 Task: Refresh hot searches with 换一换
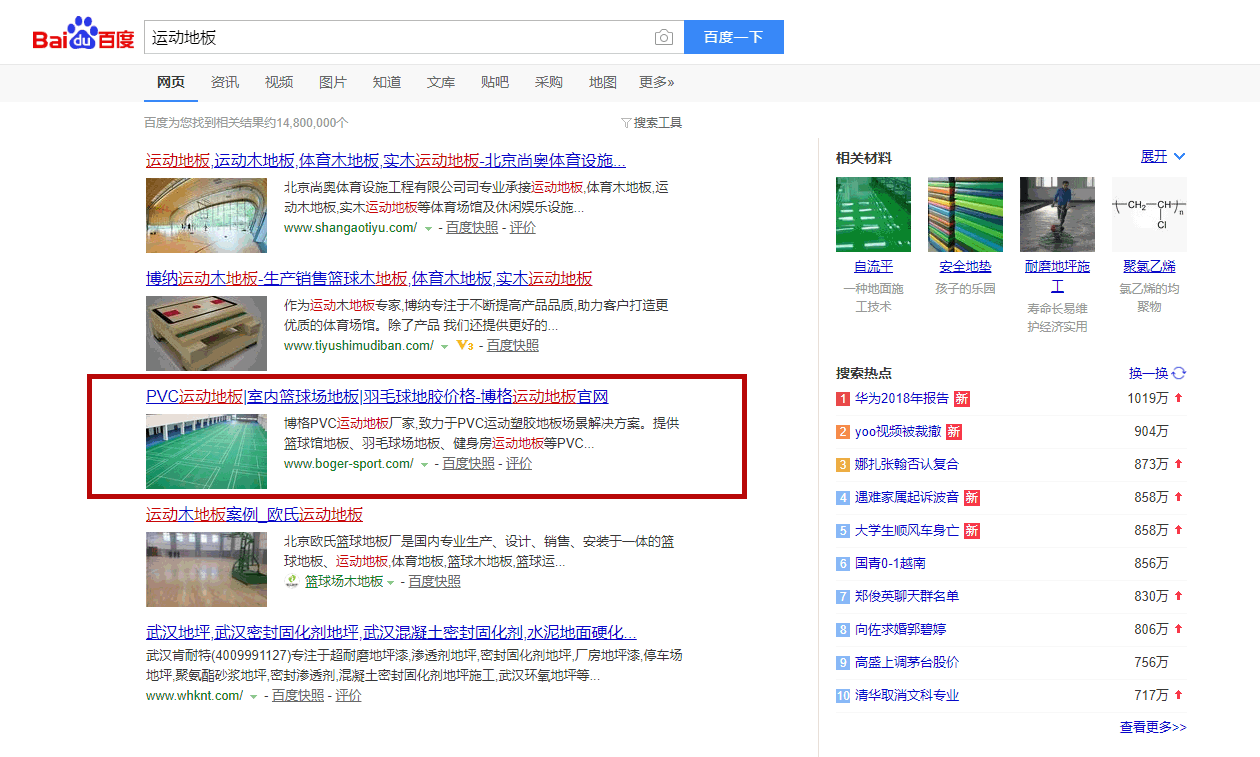pyautogui.click(x=1157, y=374)
